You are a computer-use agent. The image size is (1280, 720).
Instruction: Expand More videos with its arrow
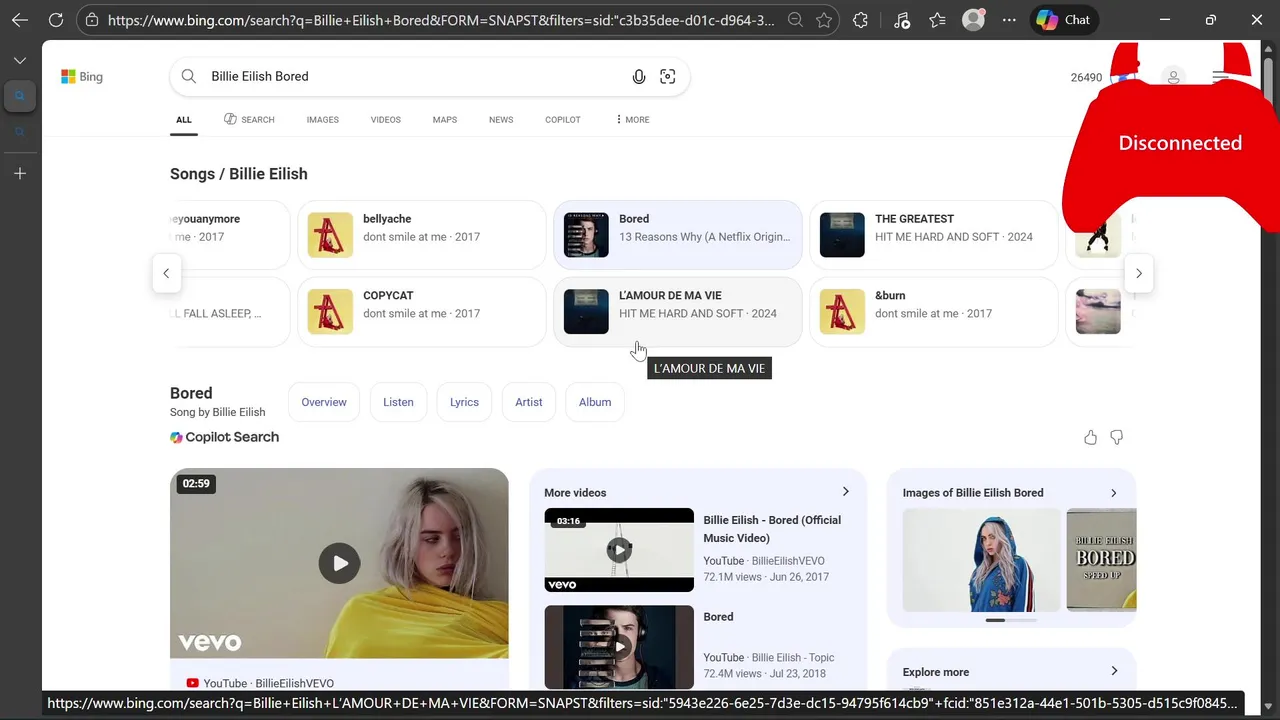845,492
